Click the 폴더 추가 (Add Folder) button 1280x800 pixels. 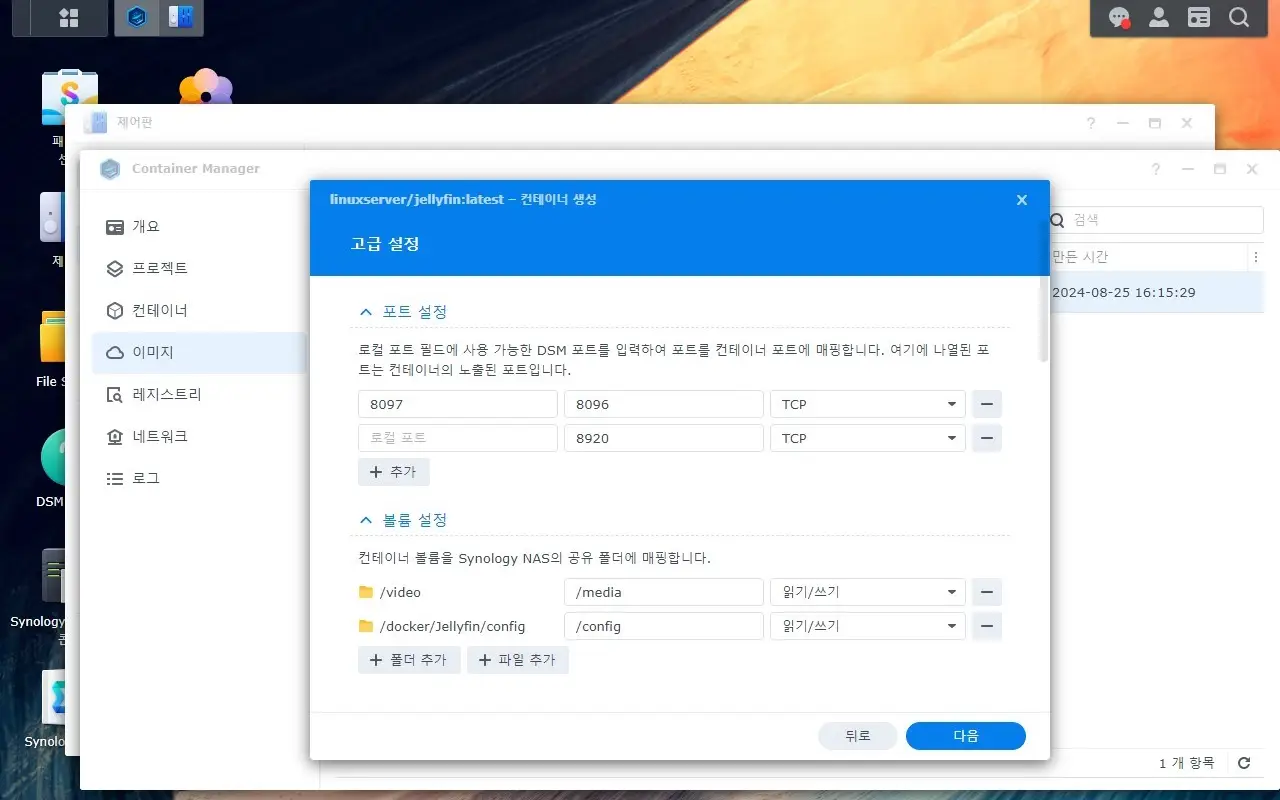tap(408, 659)
